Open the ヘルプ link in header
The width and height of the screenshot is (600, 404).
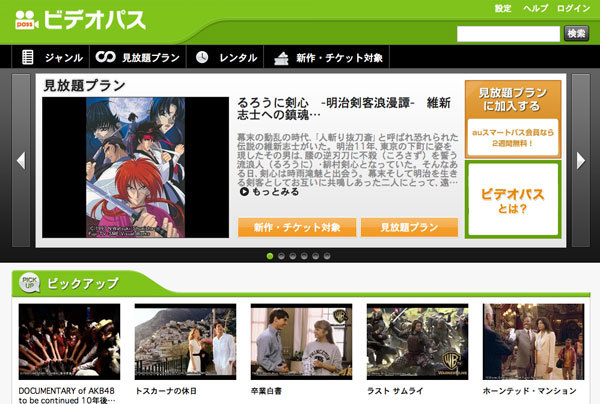tap(536, 8)
